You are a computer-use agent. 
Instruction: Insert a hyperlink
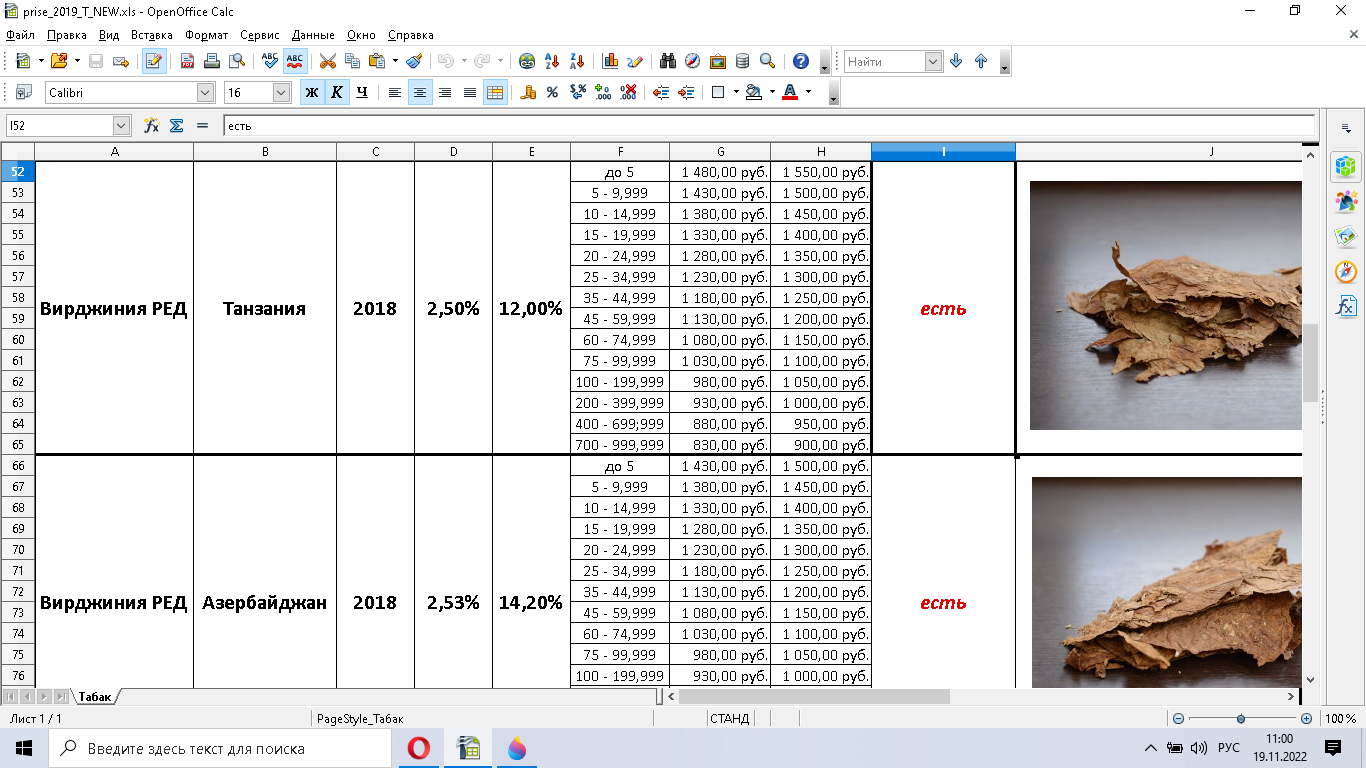(527, 61)
